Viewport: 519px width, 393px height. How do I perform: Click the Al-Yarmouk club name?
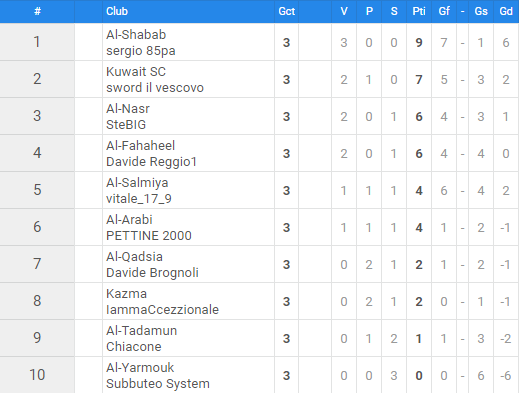[140, 368]
